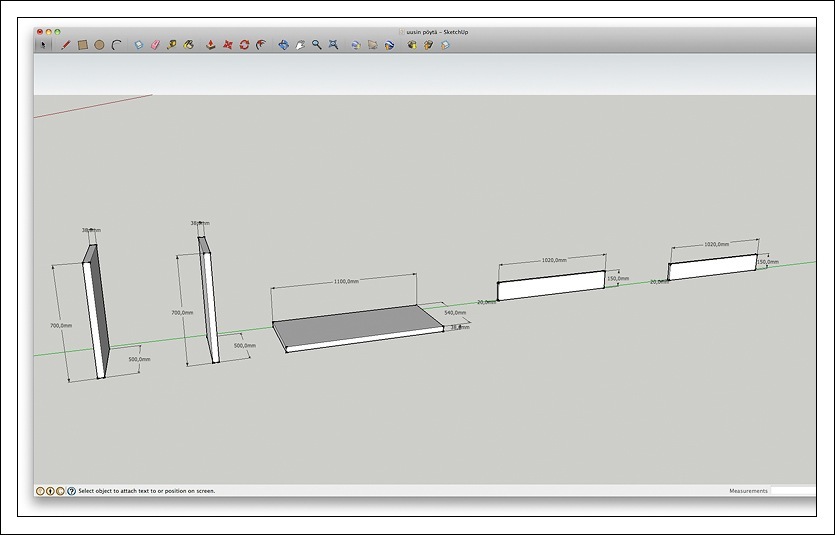Click the Share Component icon
The image size is (835, 535).
tap(445, 45)
